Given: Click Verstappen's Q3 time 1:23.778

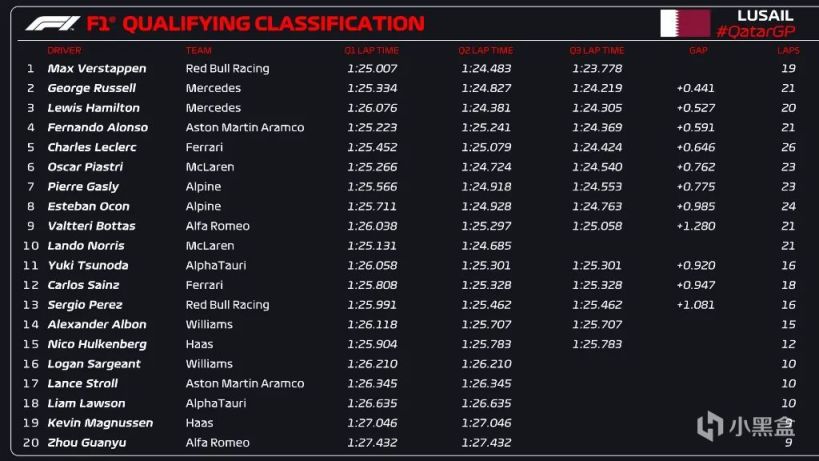Looking at the screenshot, I should pos(597,68).
